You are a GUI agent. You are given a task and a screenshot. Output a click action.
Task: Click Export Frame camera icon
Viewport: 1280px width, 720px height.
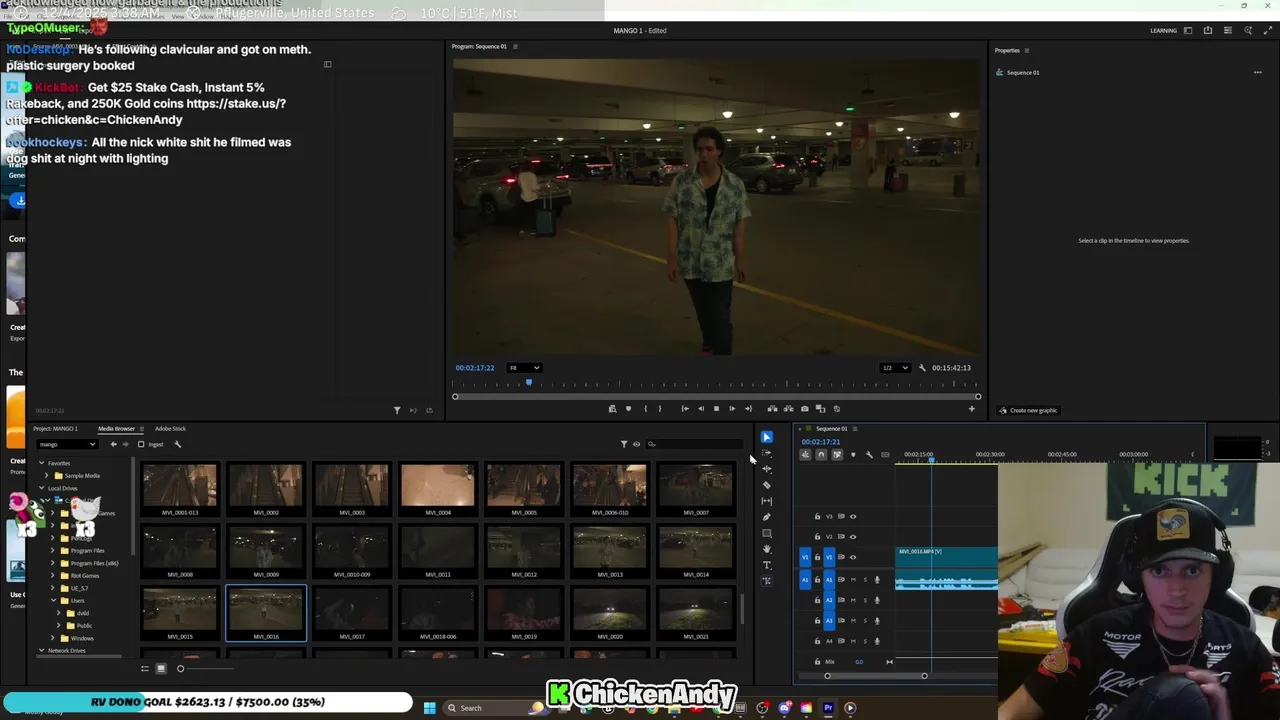click(x=804, y=409)
